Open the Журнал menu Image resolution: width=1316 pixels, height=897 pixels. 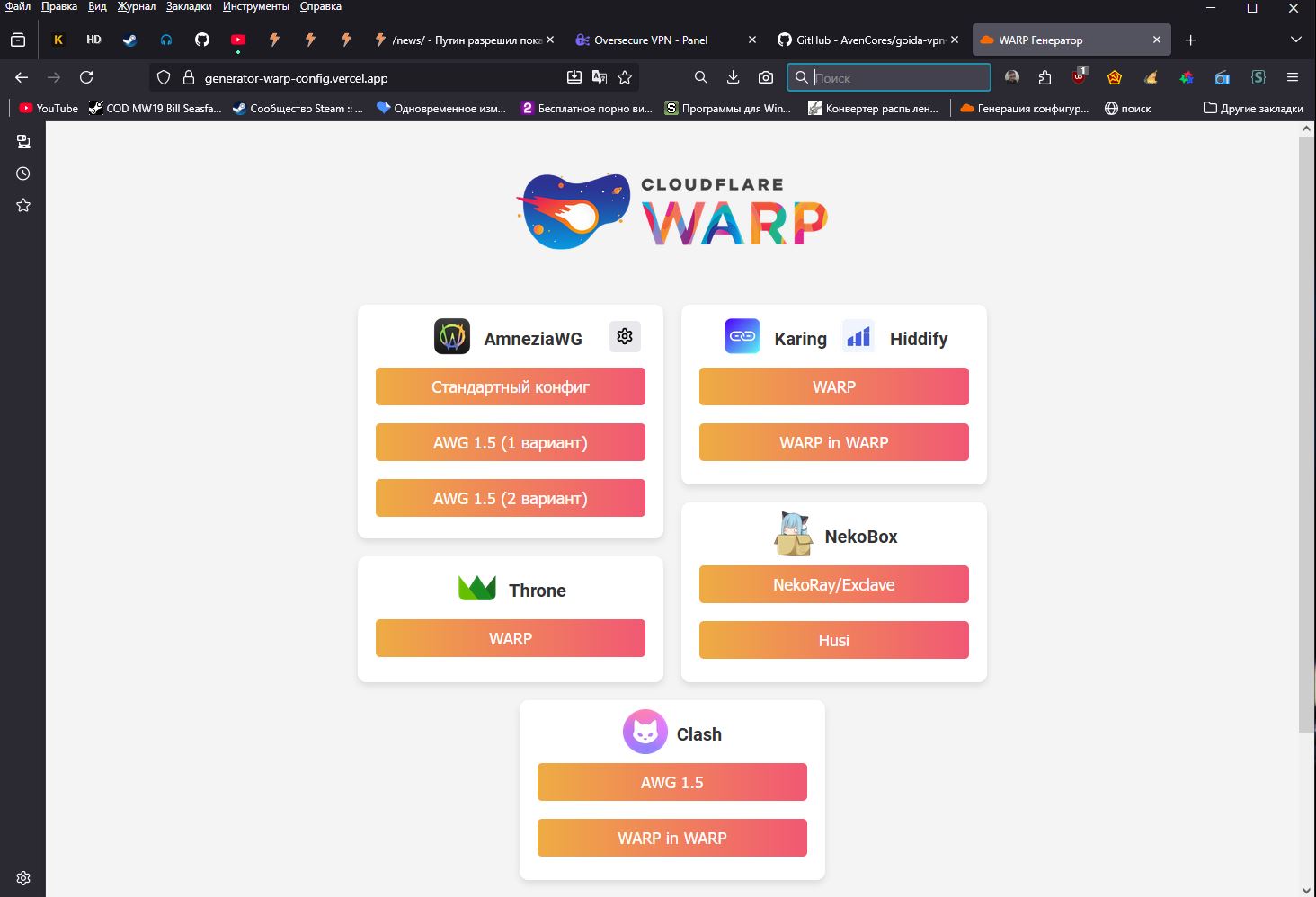tap(136, 6)
